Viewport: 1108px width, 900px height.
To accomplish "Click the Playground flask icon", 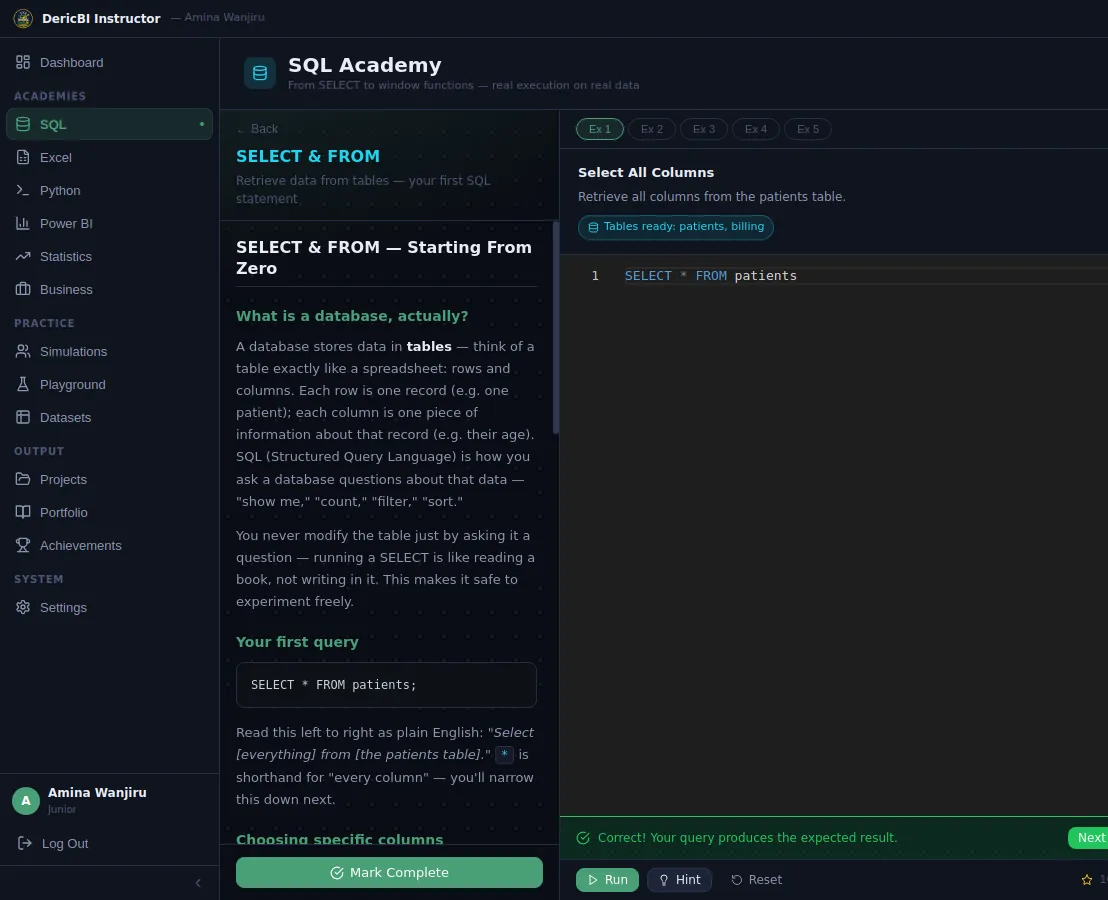I will [x=23, y=384].
